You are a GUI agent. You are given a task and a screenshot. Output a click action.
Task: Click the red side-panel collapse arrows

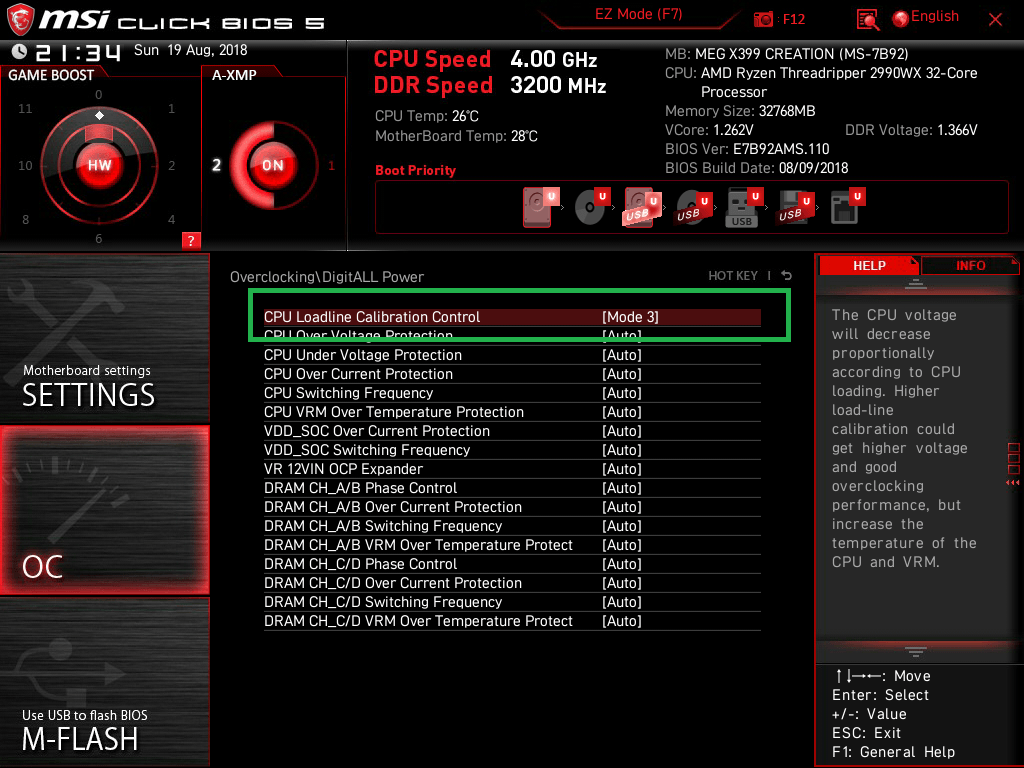[x=1012, y=483]
